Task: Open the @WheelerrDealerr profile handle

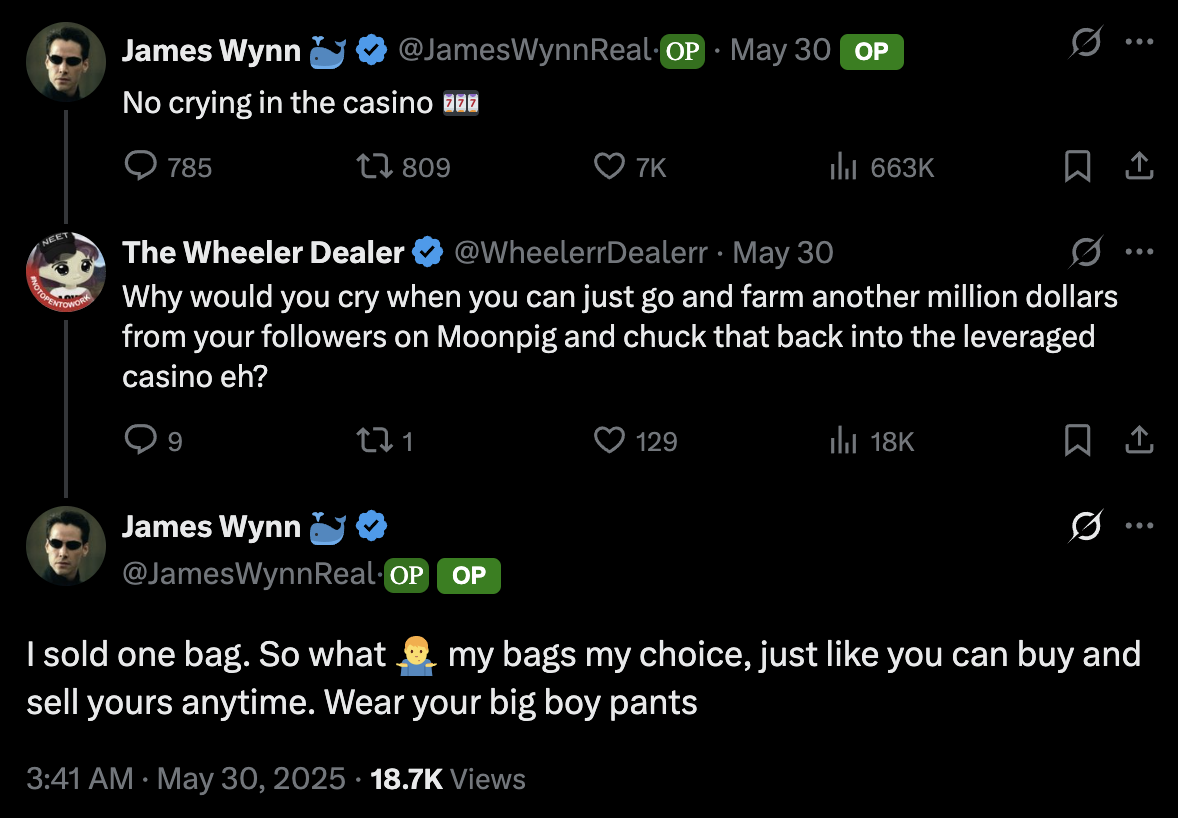Action: [x=581, y=253]
